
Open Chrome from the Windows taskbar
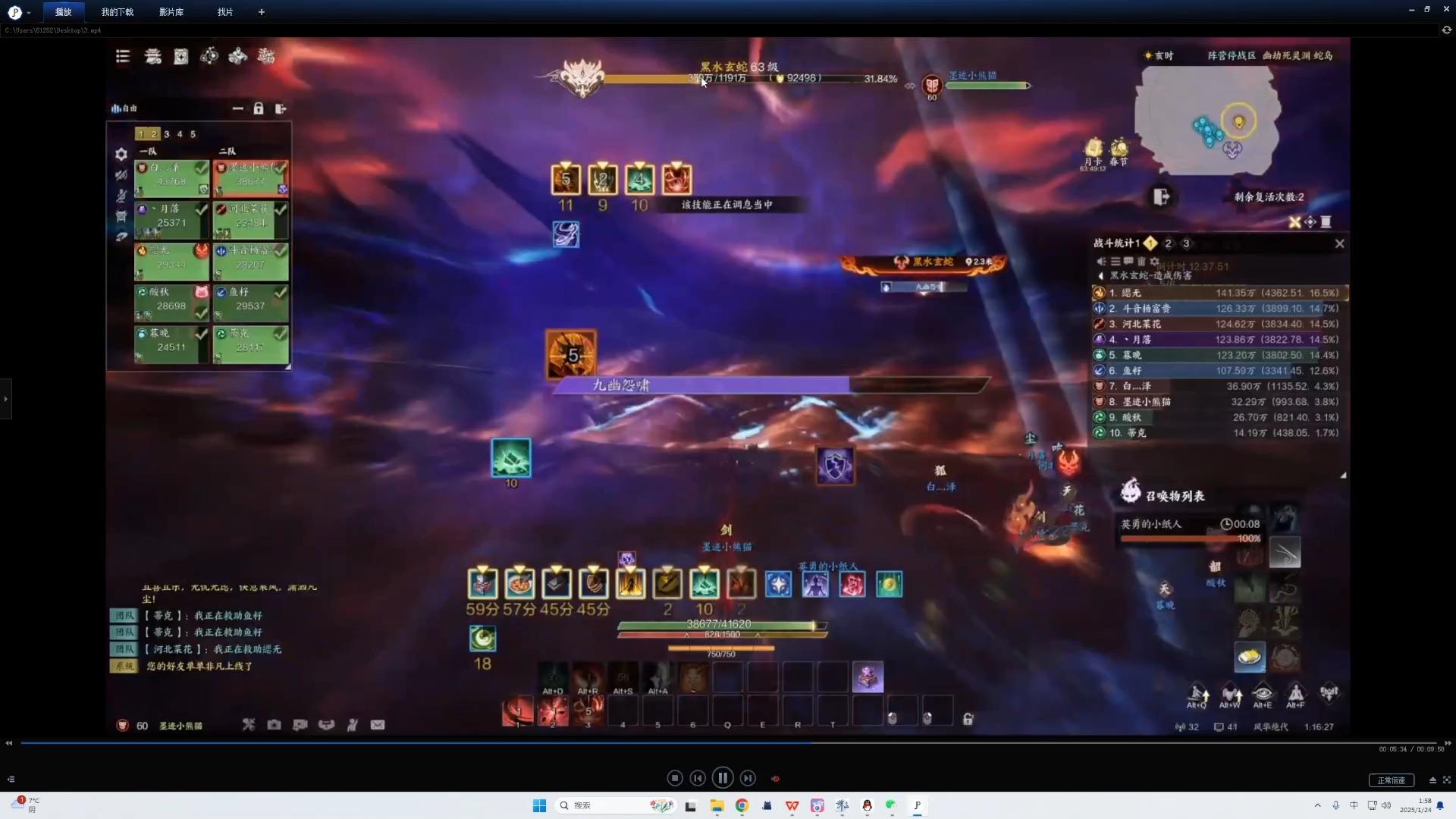pyautogui.click(x=742, y=805)
